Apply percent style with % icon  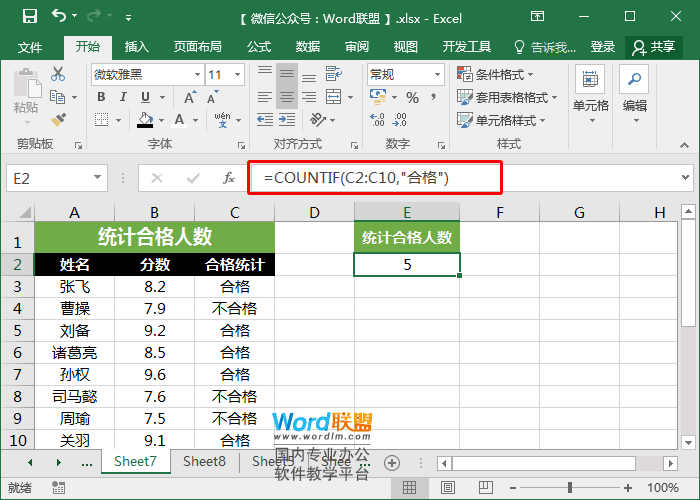pyautogui.click(x=412, y=98)
